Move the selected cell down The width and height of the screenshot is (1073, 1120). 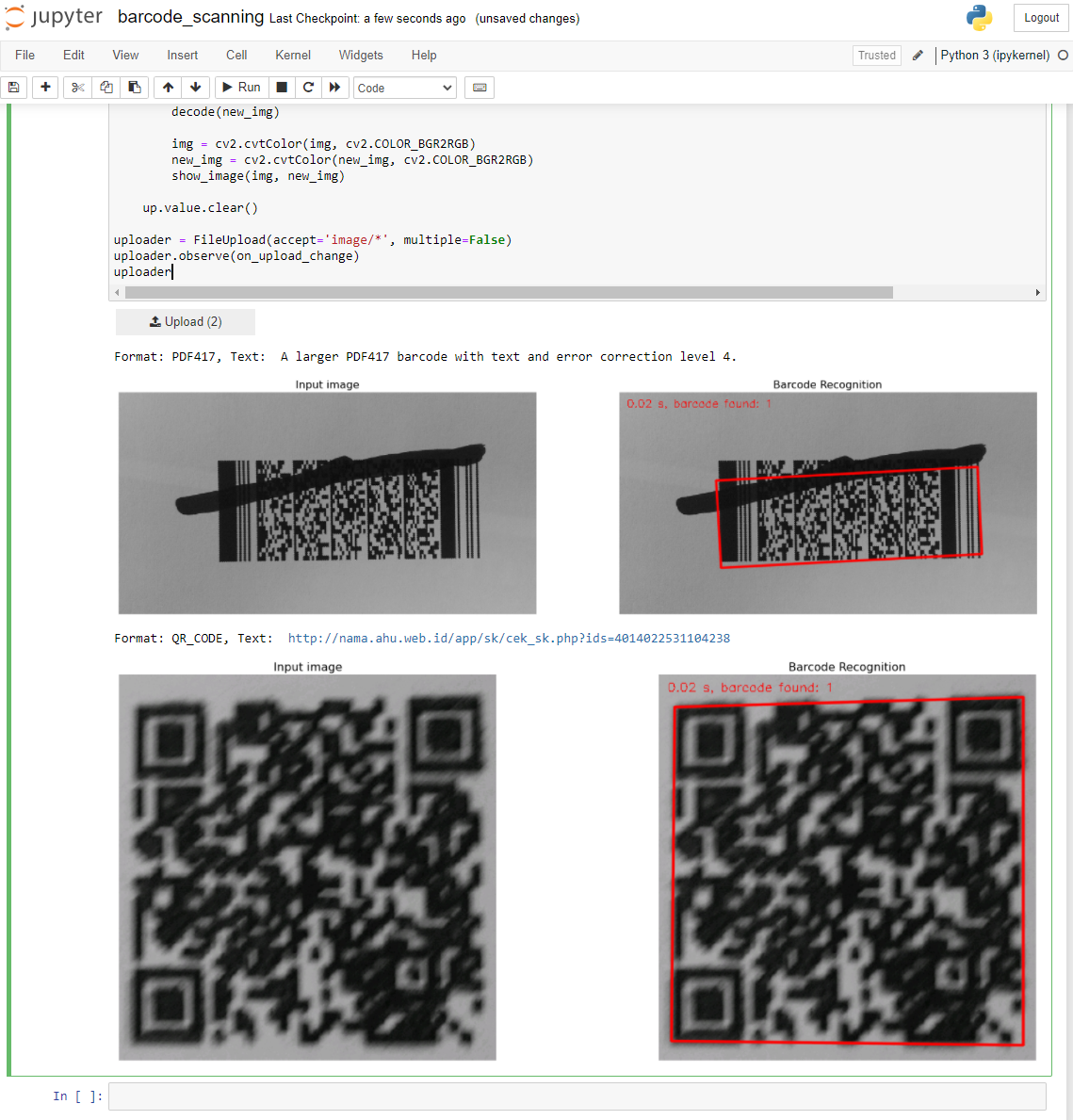click(x=195, y=87)
